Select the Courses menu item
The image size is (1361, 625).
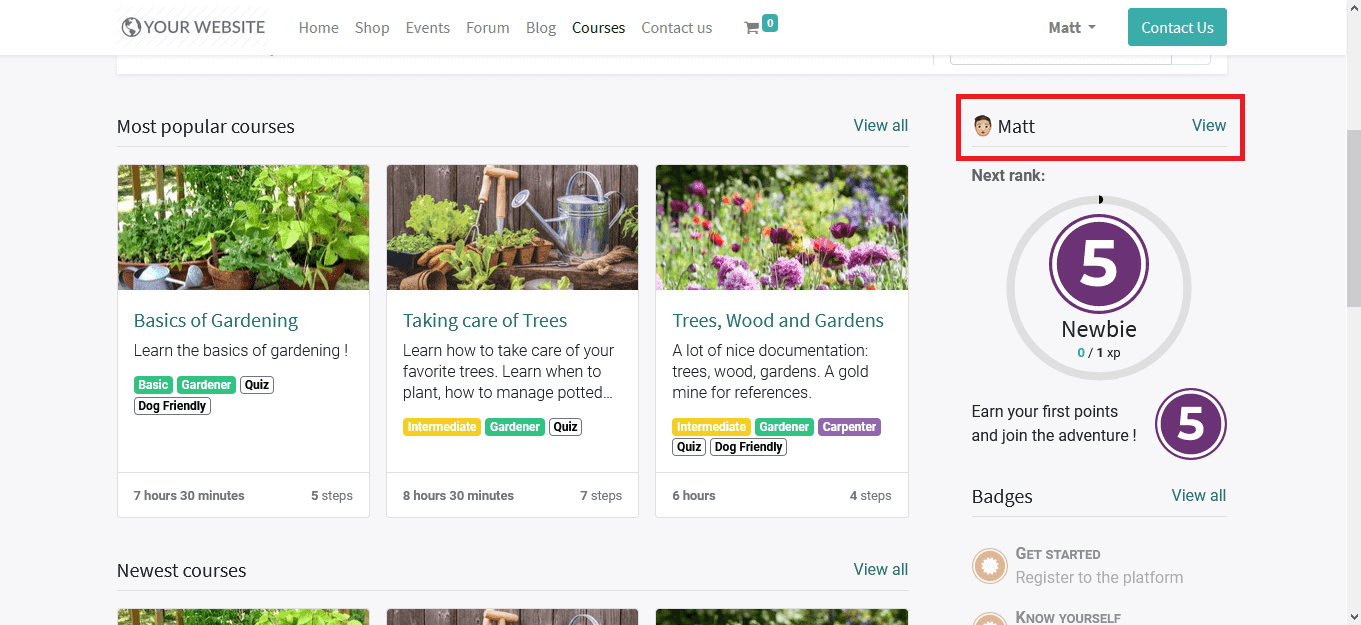point(598,28)
